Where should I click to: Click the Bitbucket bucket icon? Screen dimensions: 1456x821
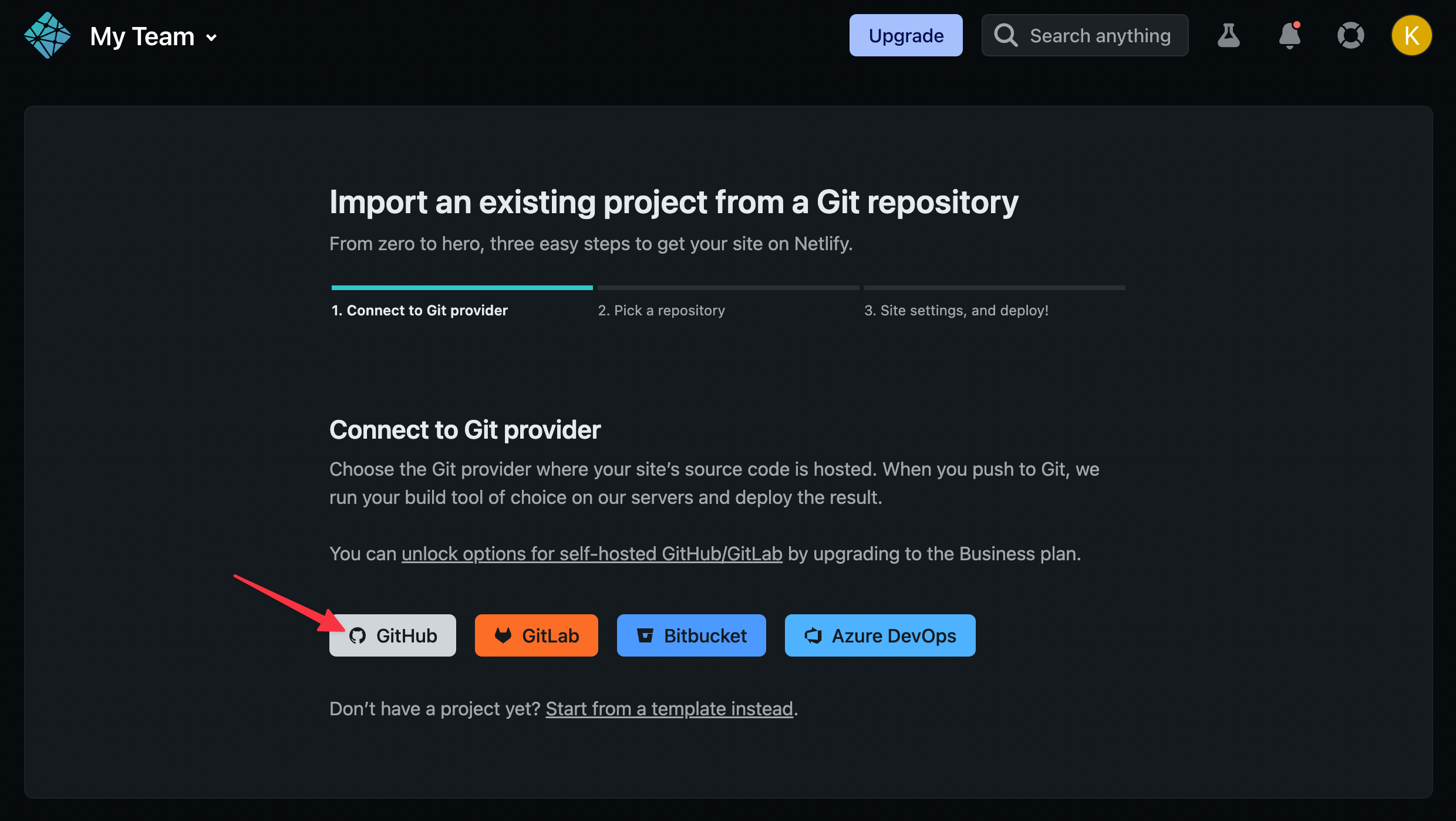coord(645,635)
